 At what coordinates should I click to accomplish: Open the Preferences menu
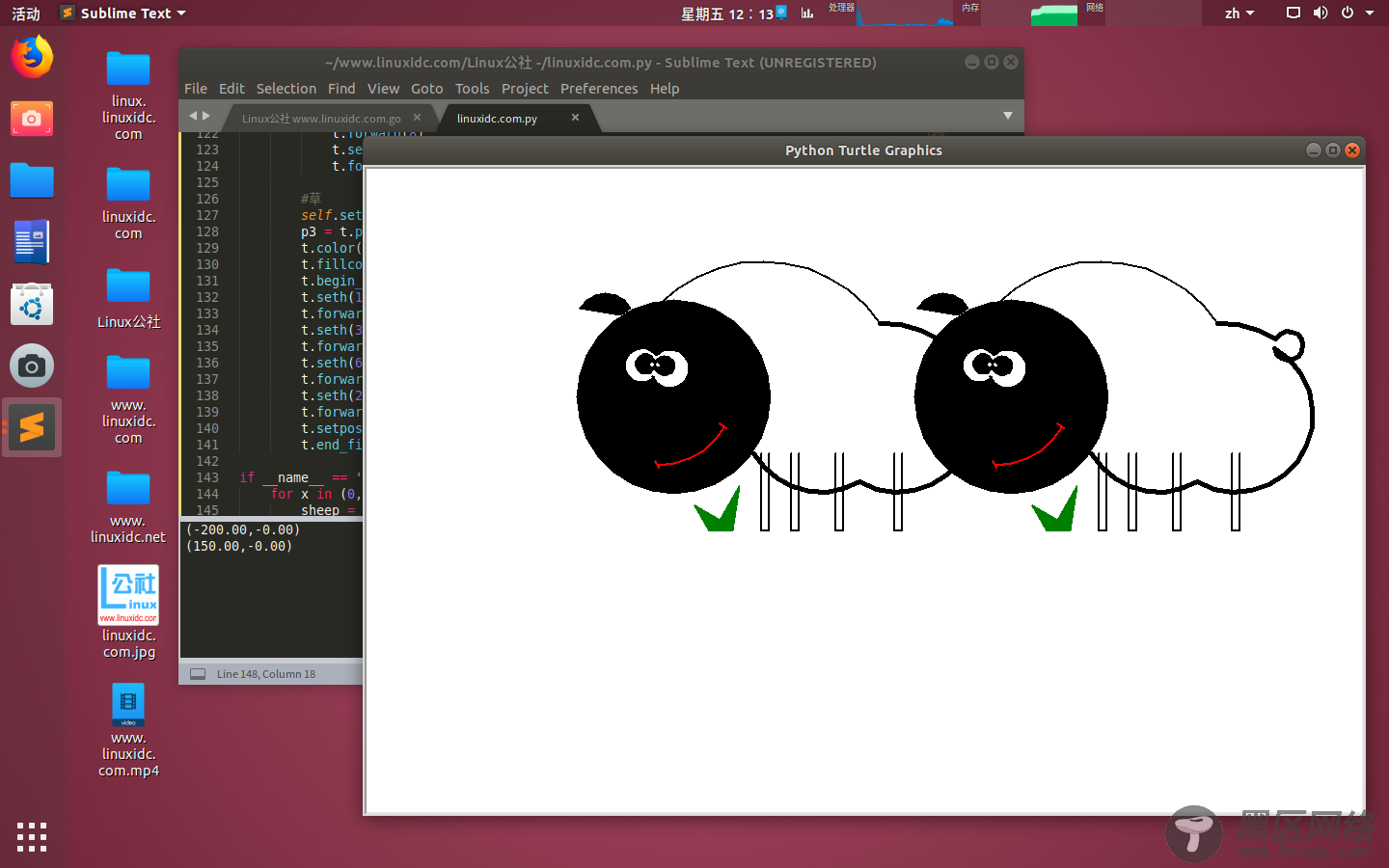pyautogui.click(x=599, y=89)
